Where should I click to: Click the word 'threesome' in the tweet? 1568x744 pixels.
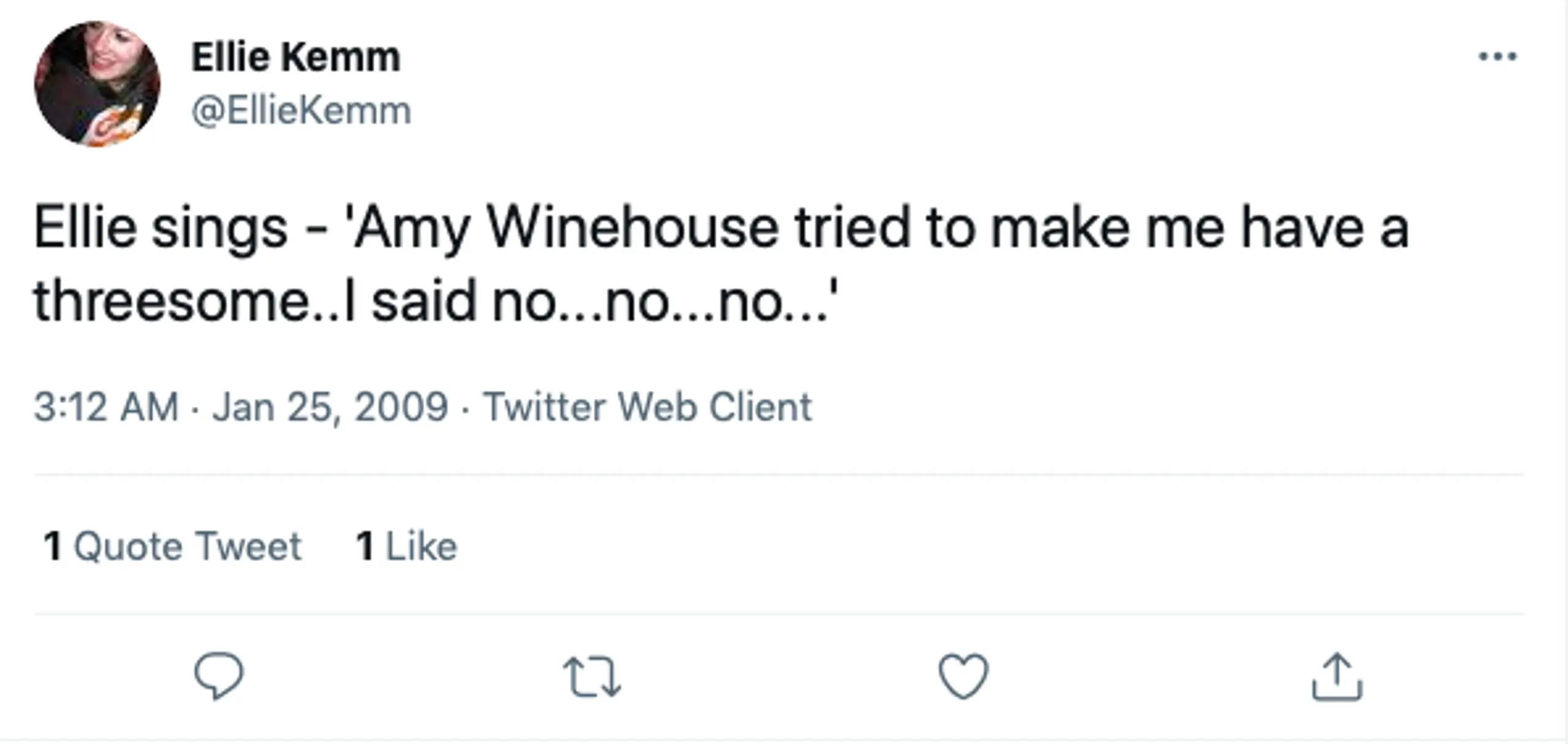171,301
